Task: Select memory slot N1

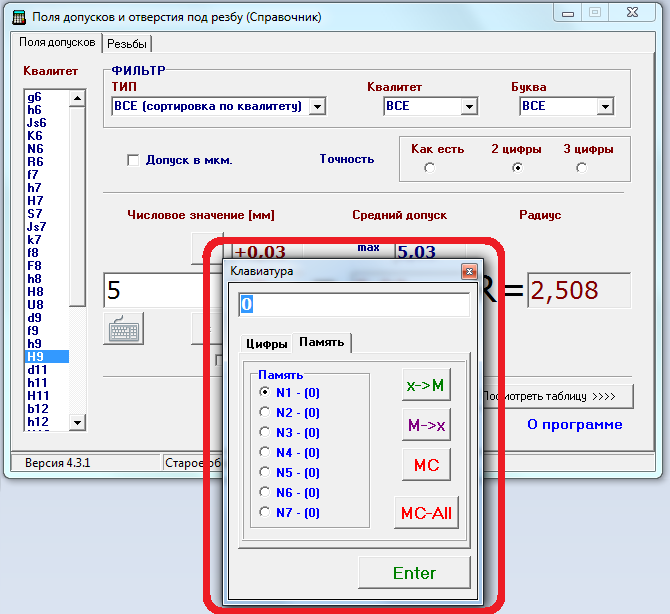Action: point(264,392)
